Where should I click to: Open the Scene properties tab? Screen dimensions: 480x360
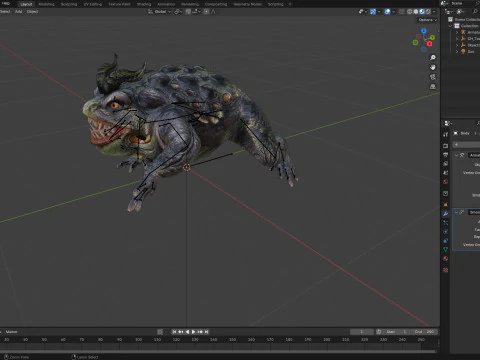point(446,173)
